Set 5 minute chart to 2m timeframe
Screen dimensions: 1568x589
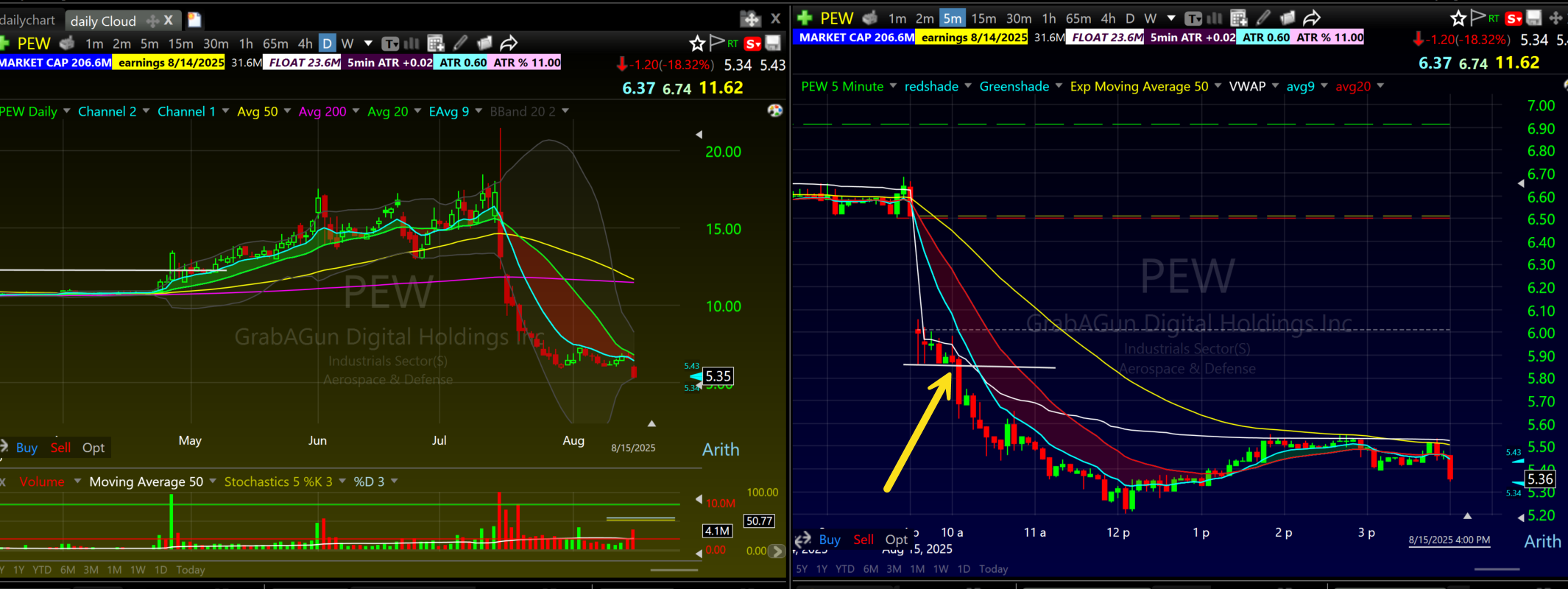pyautogui.click(x=925, y=18)
